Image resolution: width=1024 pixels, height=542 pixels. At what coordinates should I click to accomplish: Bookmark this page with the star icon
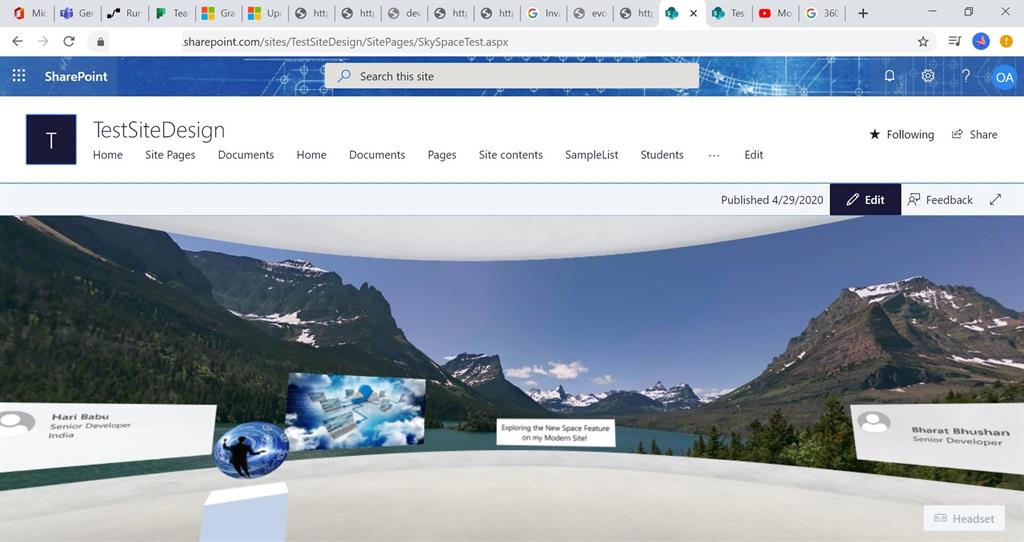(x=923, y=42)
